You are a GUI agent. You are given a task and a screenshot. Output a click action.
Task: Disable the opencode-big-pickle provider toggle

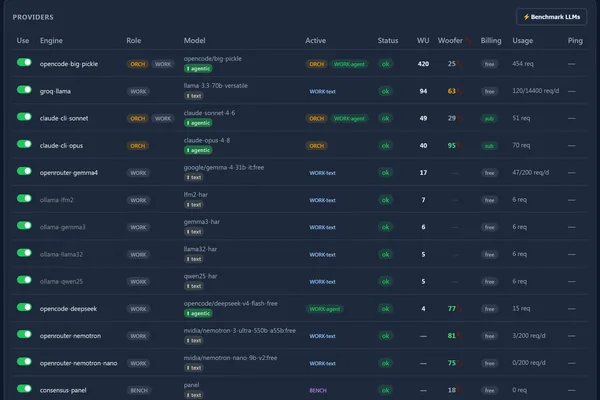(24, 62)
